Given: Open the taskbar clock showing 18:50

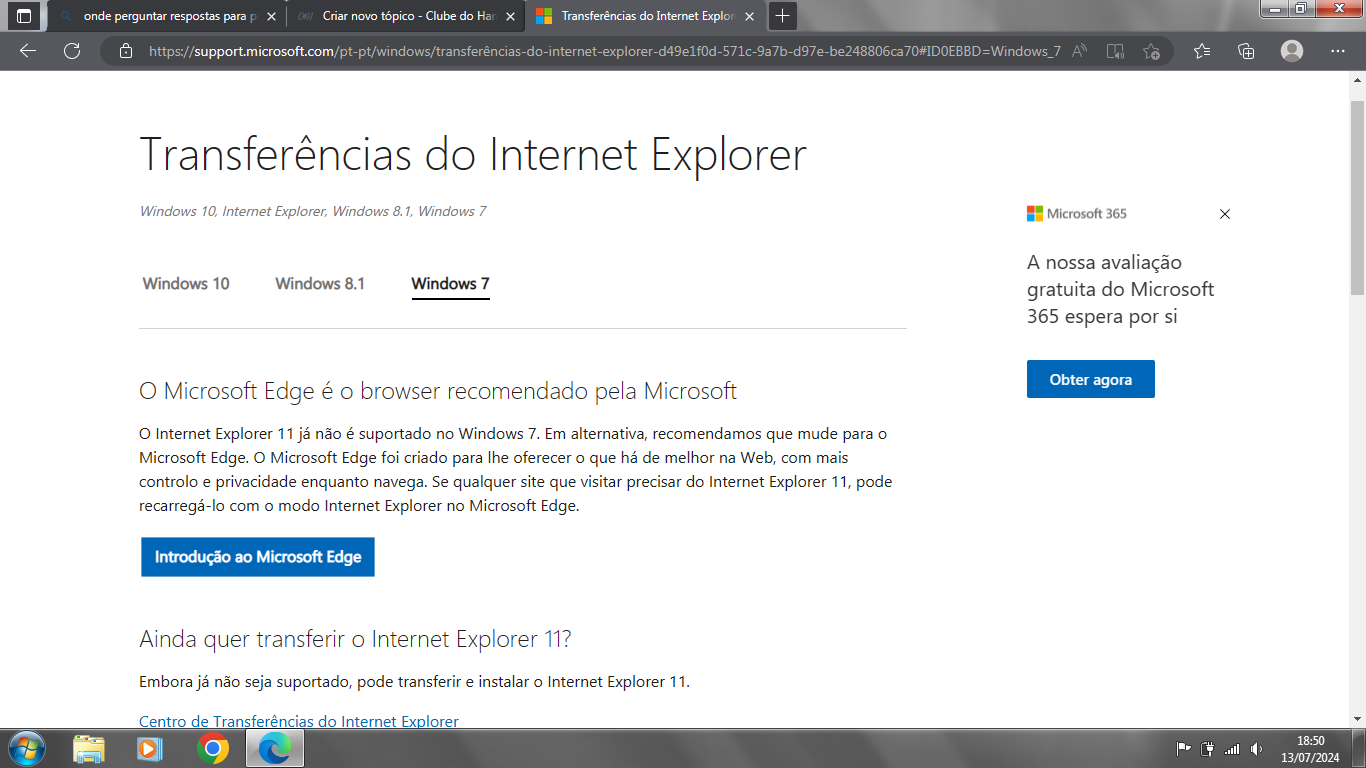Looking at the screenshot, I should [1310, 749].
